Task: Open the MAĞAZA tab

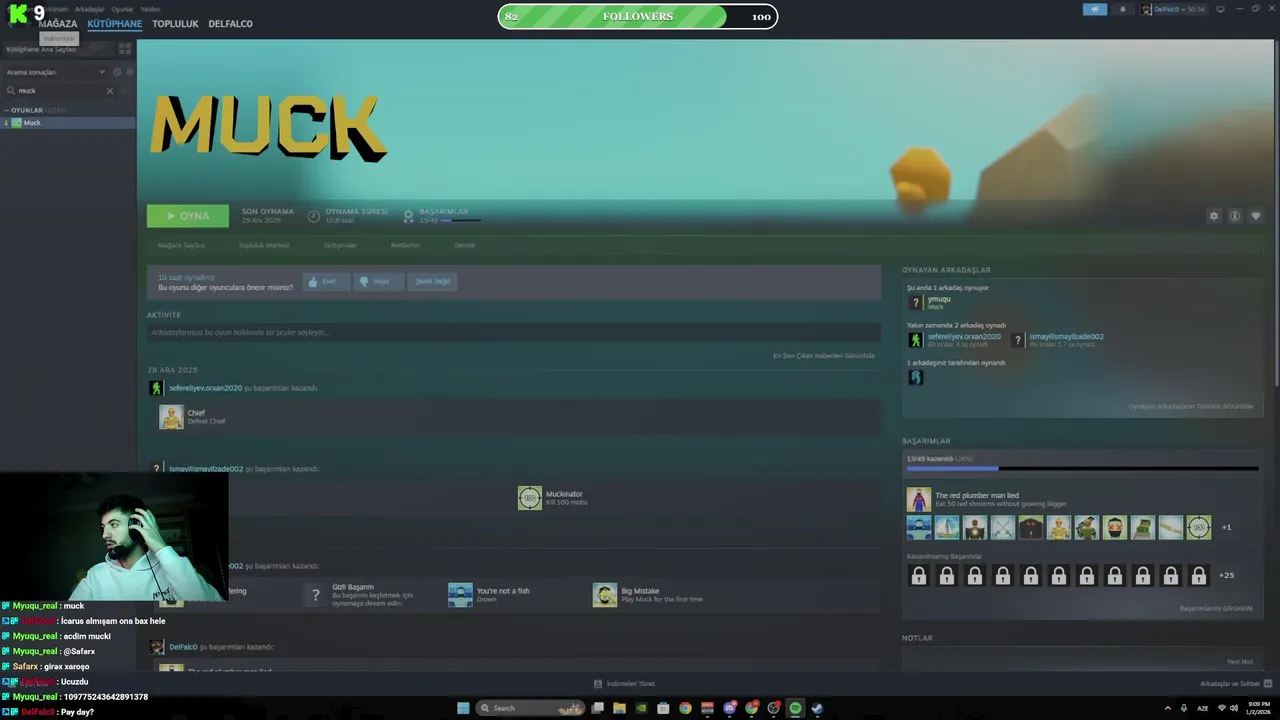Action: coord(57,24)
